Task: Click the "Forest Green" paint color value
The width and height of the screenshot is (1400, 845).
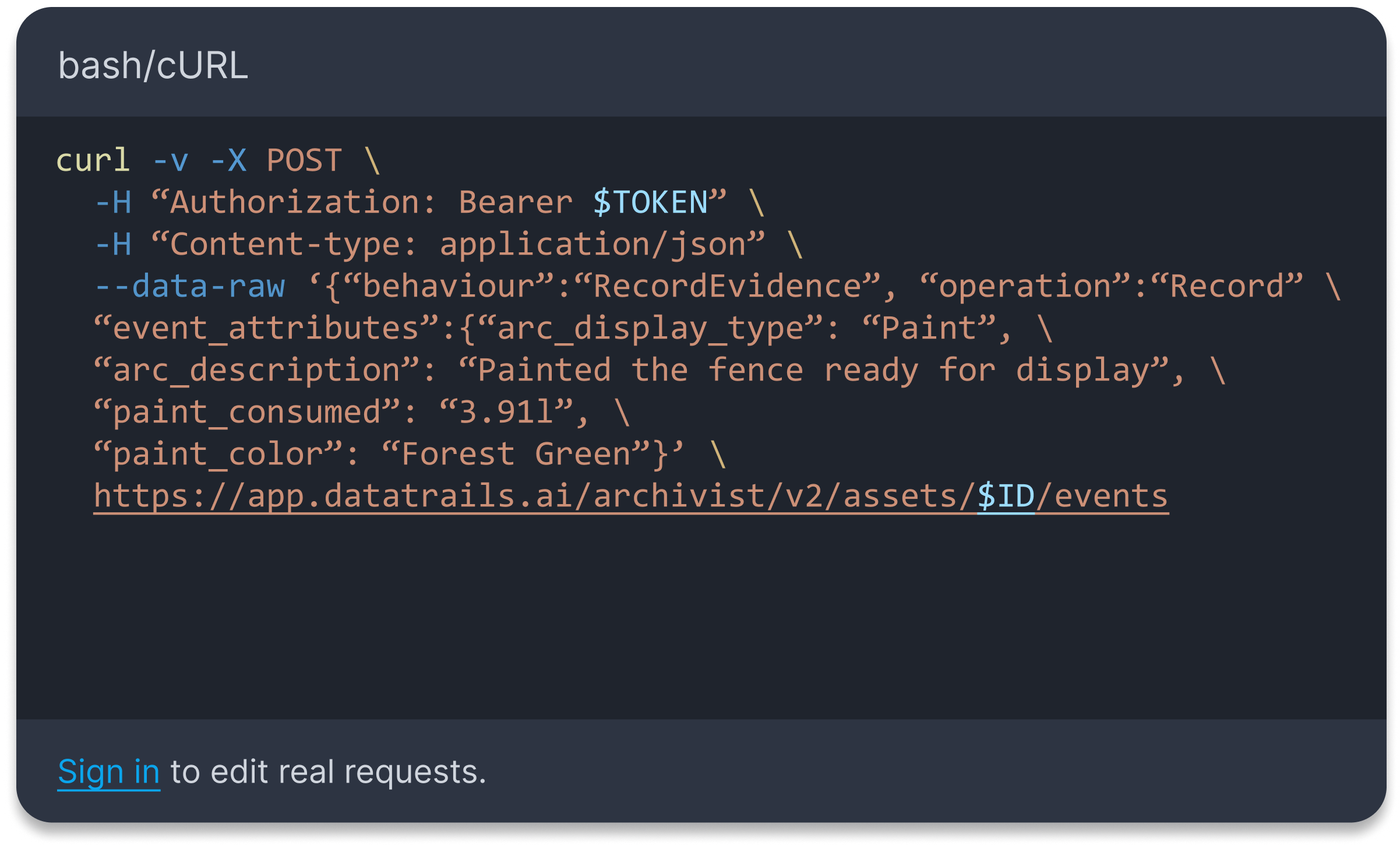Action: [516, 455]
